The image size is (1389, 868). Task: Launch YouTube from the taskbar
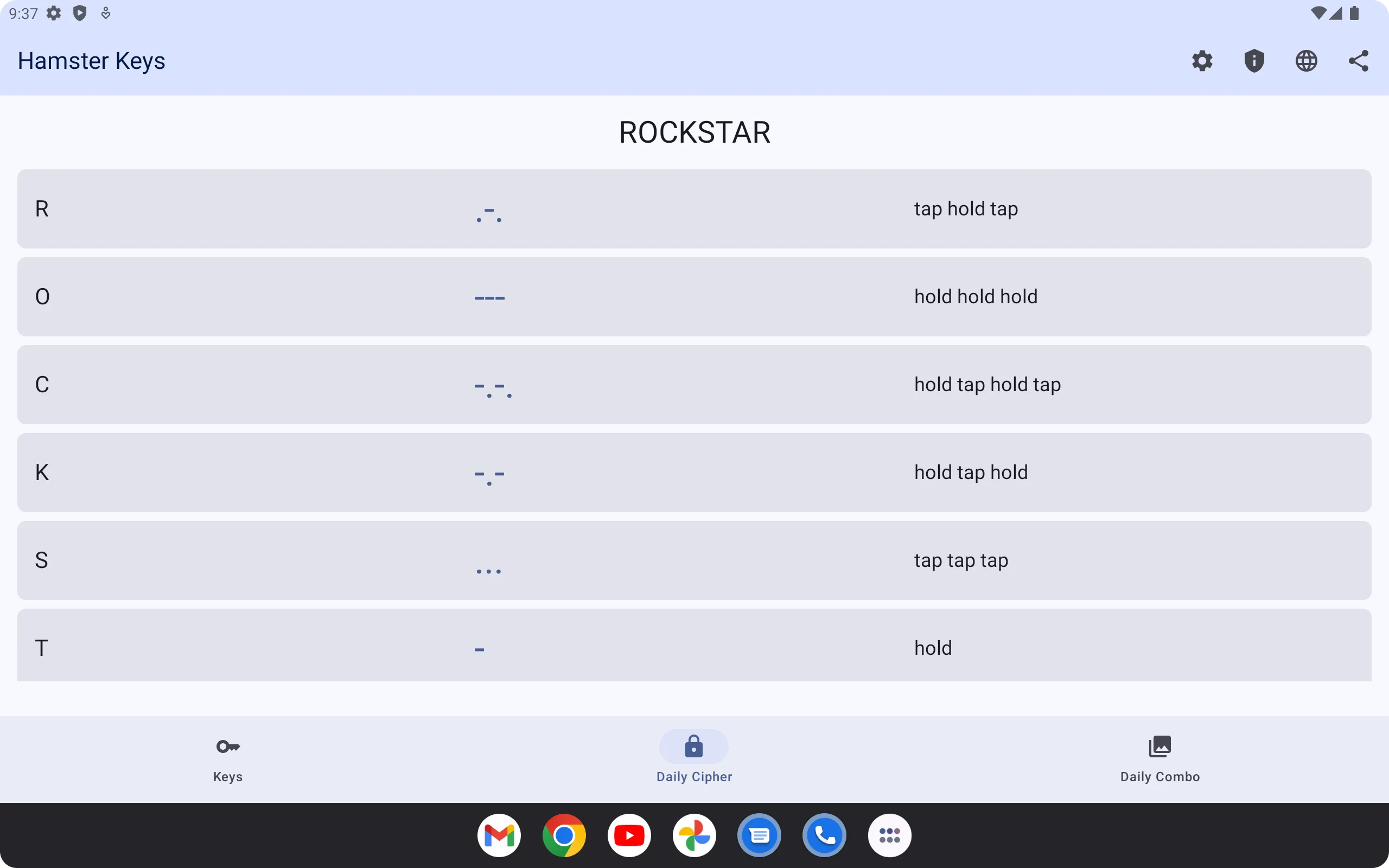click(x=629, y=835)
